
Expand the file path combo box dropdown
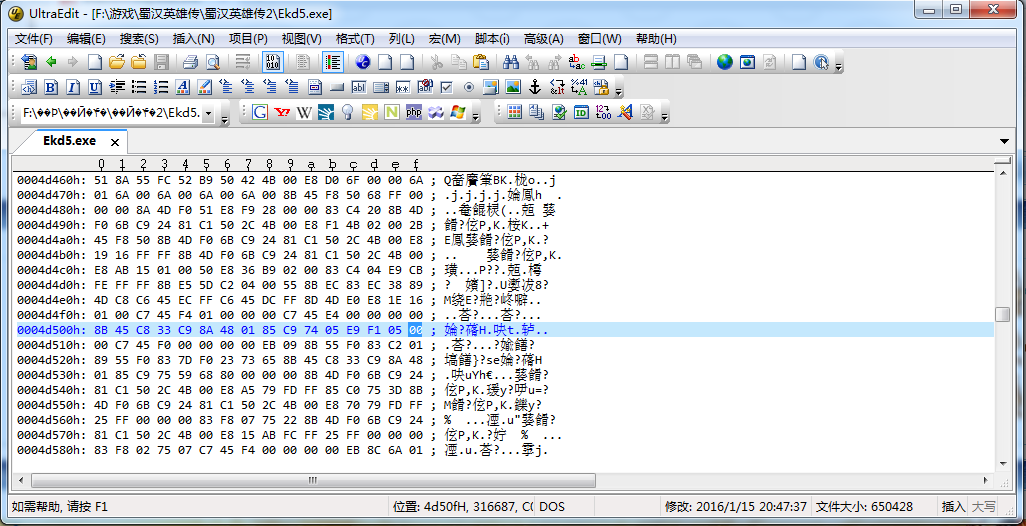[x=209, y=113]
